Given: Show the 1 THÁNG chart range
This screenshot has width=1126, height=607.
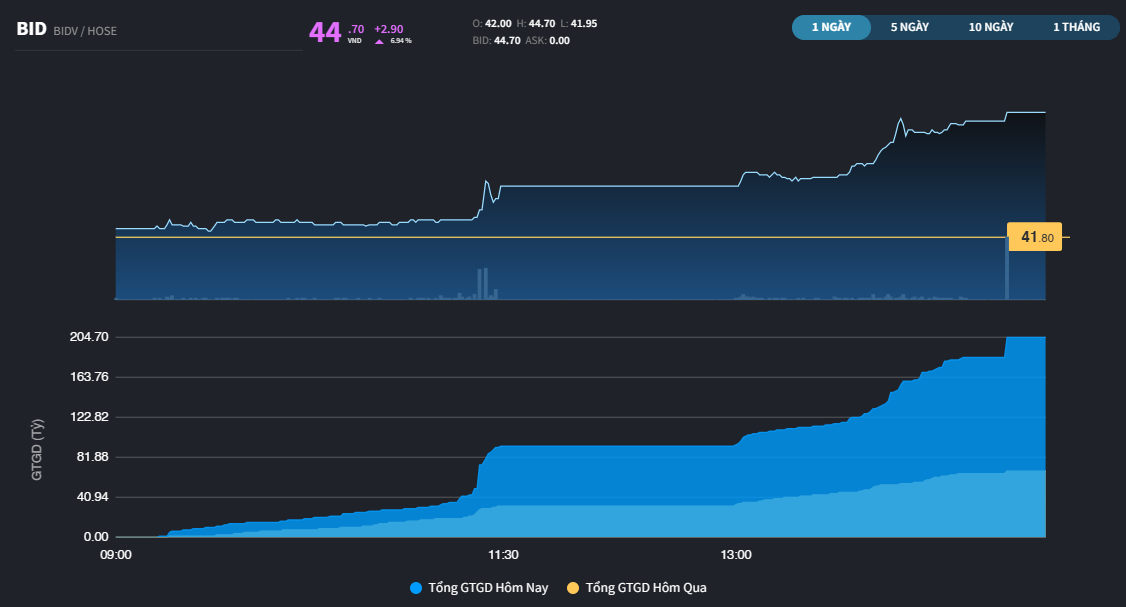Looking at the screenshot, I should (1076, 27).
